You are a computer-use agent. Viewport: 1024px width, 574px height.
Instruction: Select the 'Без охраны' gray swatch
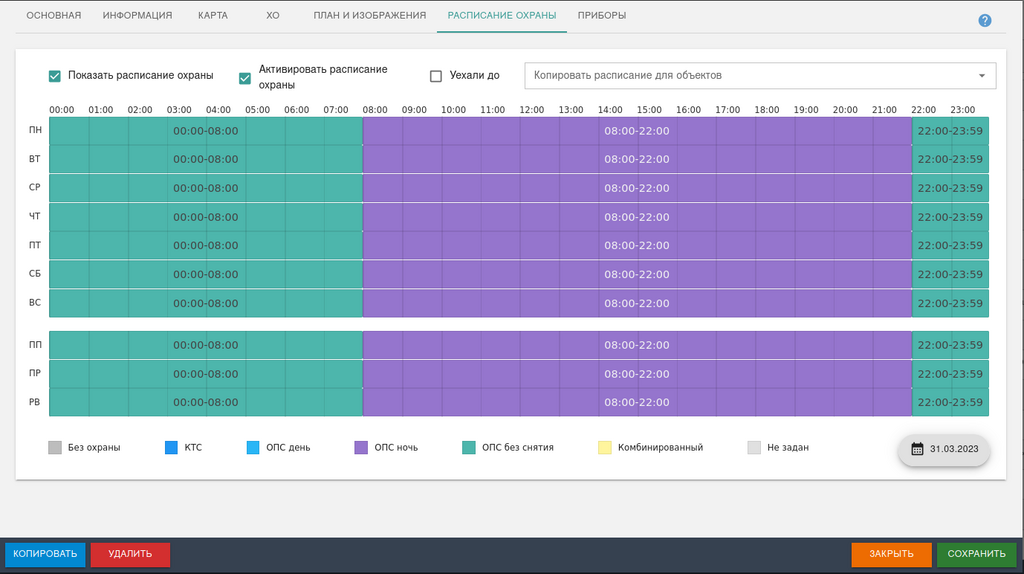(55, 448)
